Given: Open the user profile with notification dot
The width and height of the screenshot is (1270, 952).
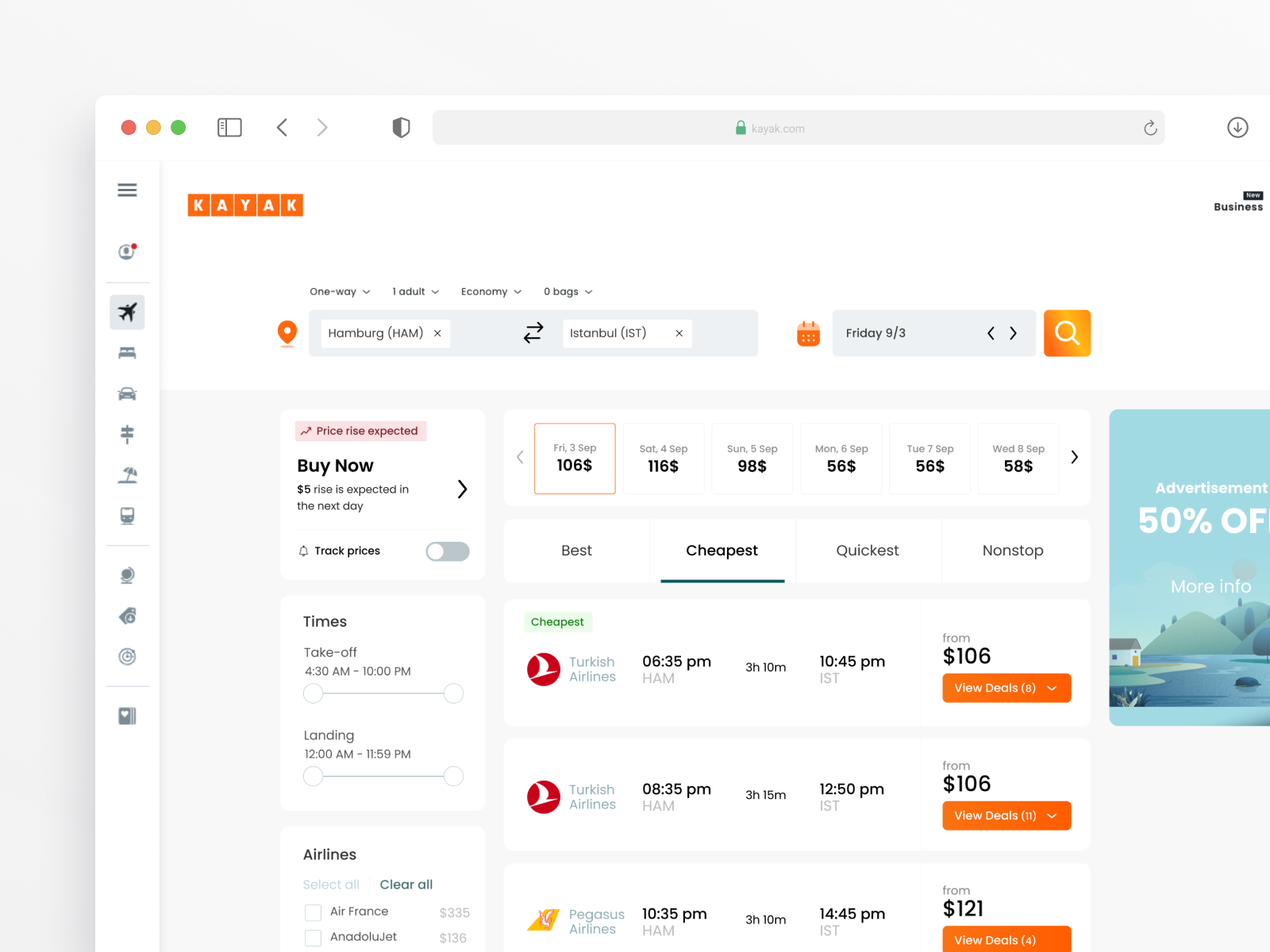Looking at the screenshot, I should tap(127, 251).
